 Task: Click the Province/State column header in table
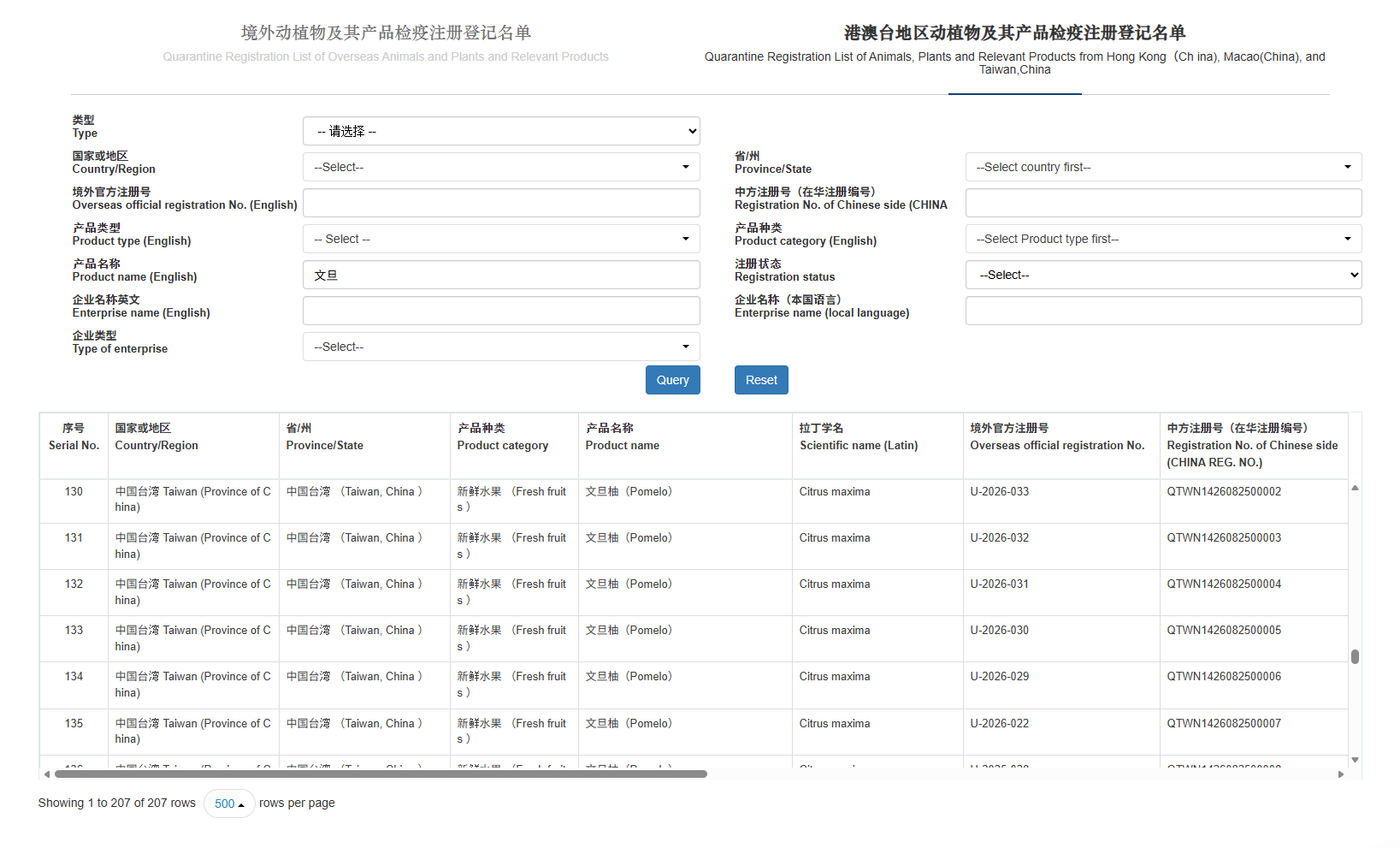[x=364, y=446]
